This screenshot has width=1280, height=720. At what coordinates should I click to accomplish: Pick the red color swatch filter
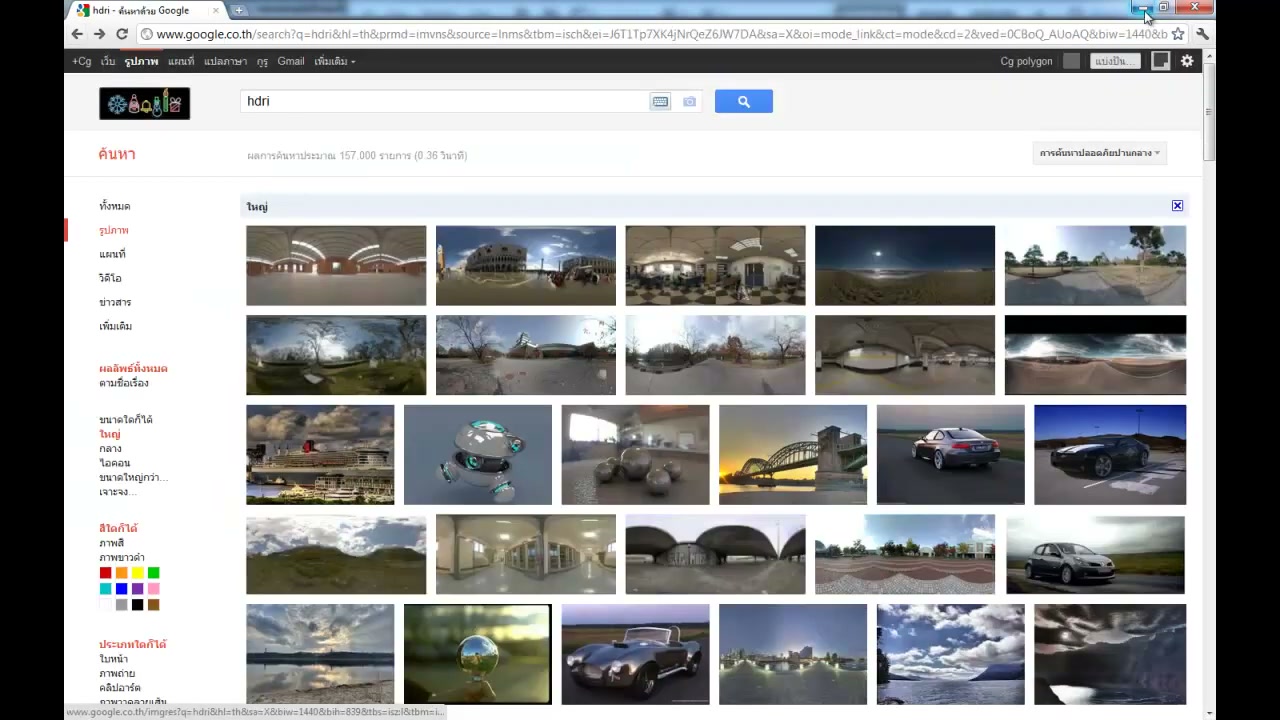(x=105, y=573)
